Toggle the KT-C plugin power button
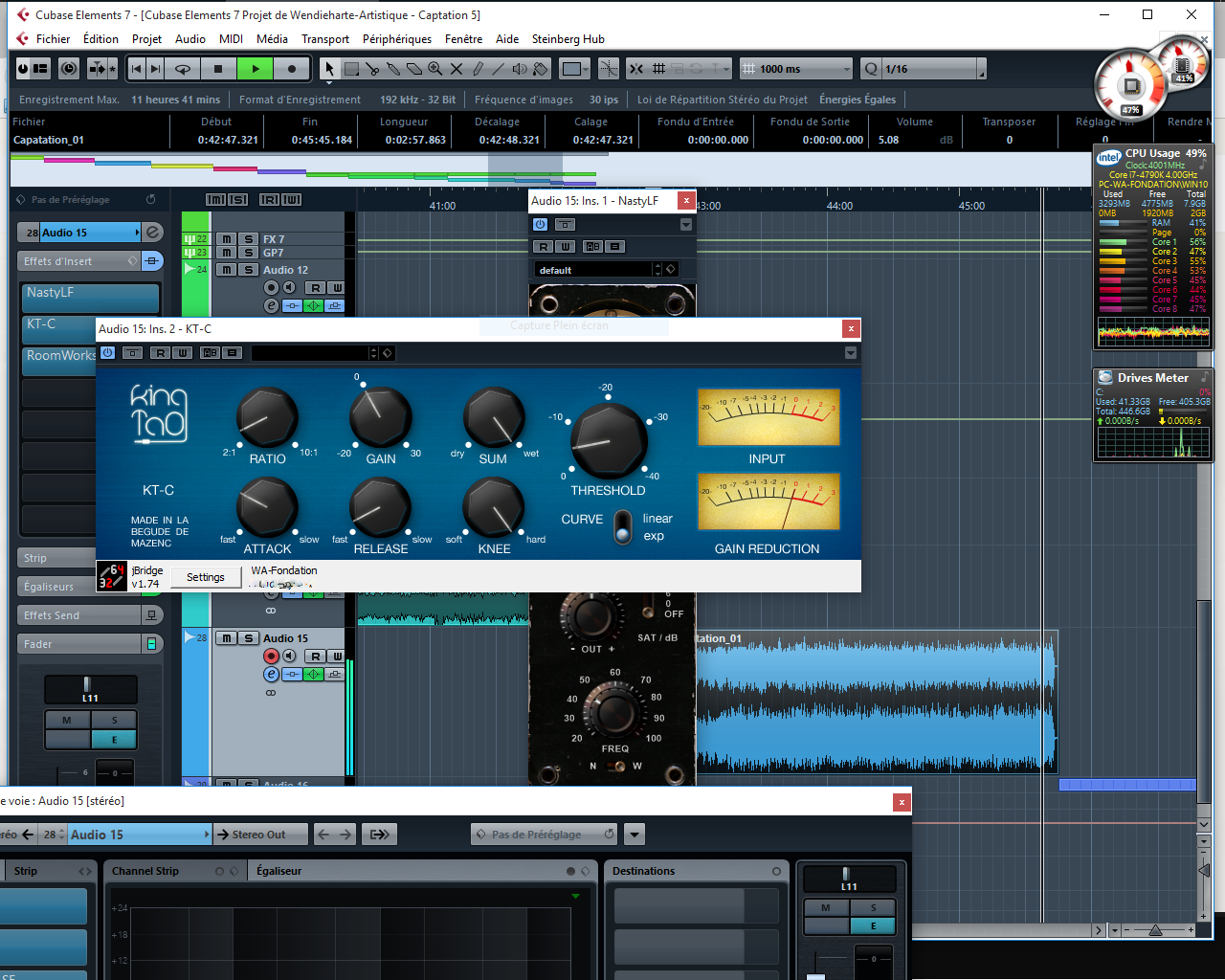 108,353
